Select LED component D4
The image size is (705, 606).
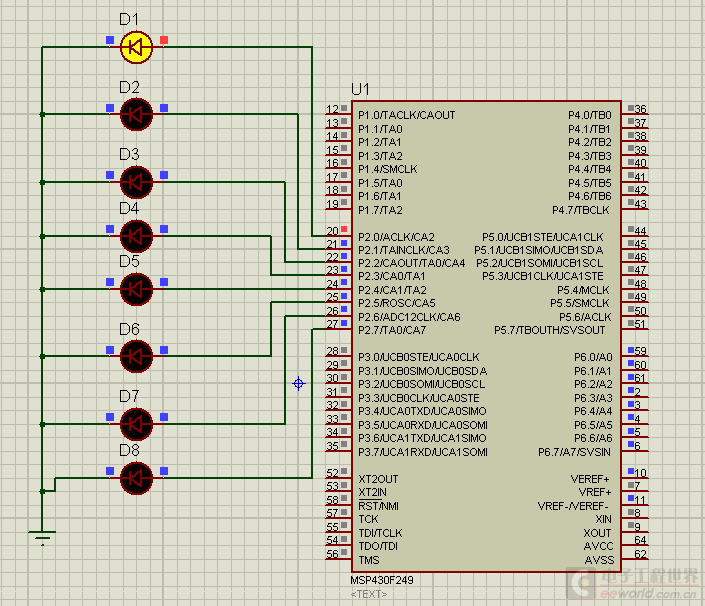click(x=136, y=236)
